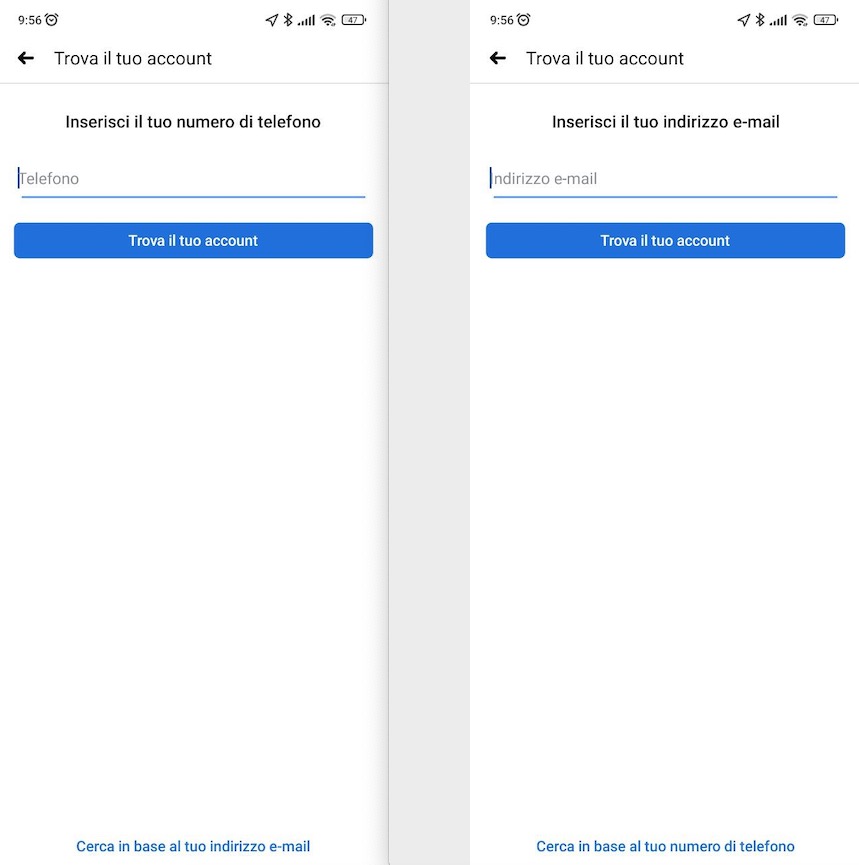Tap cellular signal bars on e-mail screen
Screen dimensions: 859x865
779,20
